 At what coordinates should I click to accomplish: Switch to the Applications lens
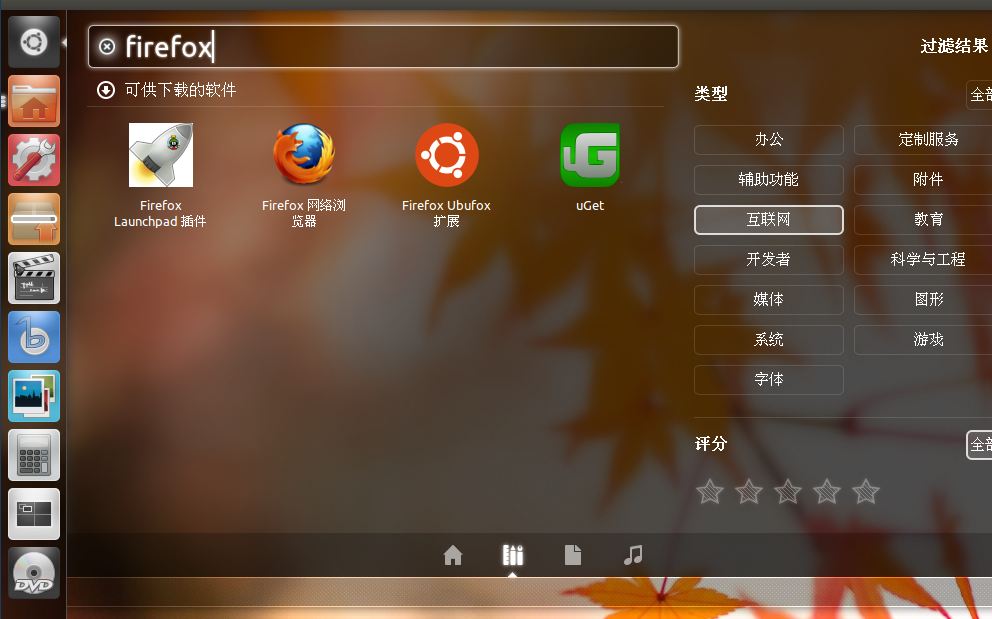(x=513, y=555)
